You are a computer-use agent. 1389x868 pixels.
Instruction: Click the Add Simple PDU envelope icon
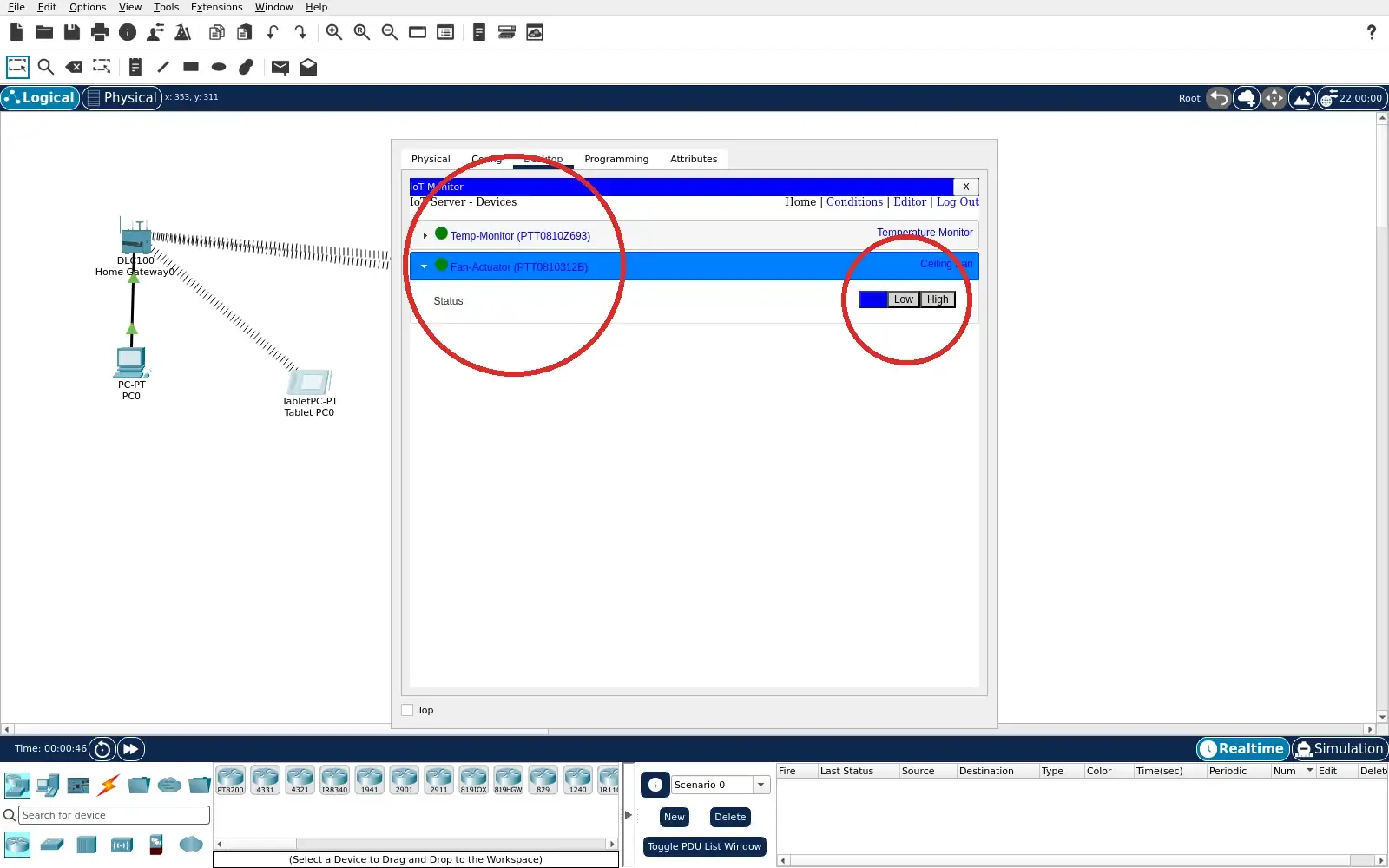coord(280,67)
